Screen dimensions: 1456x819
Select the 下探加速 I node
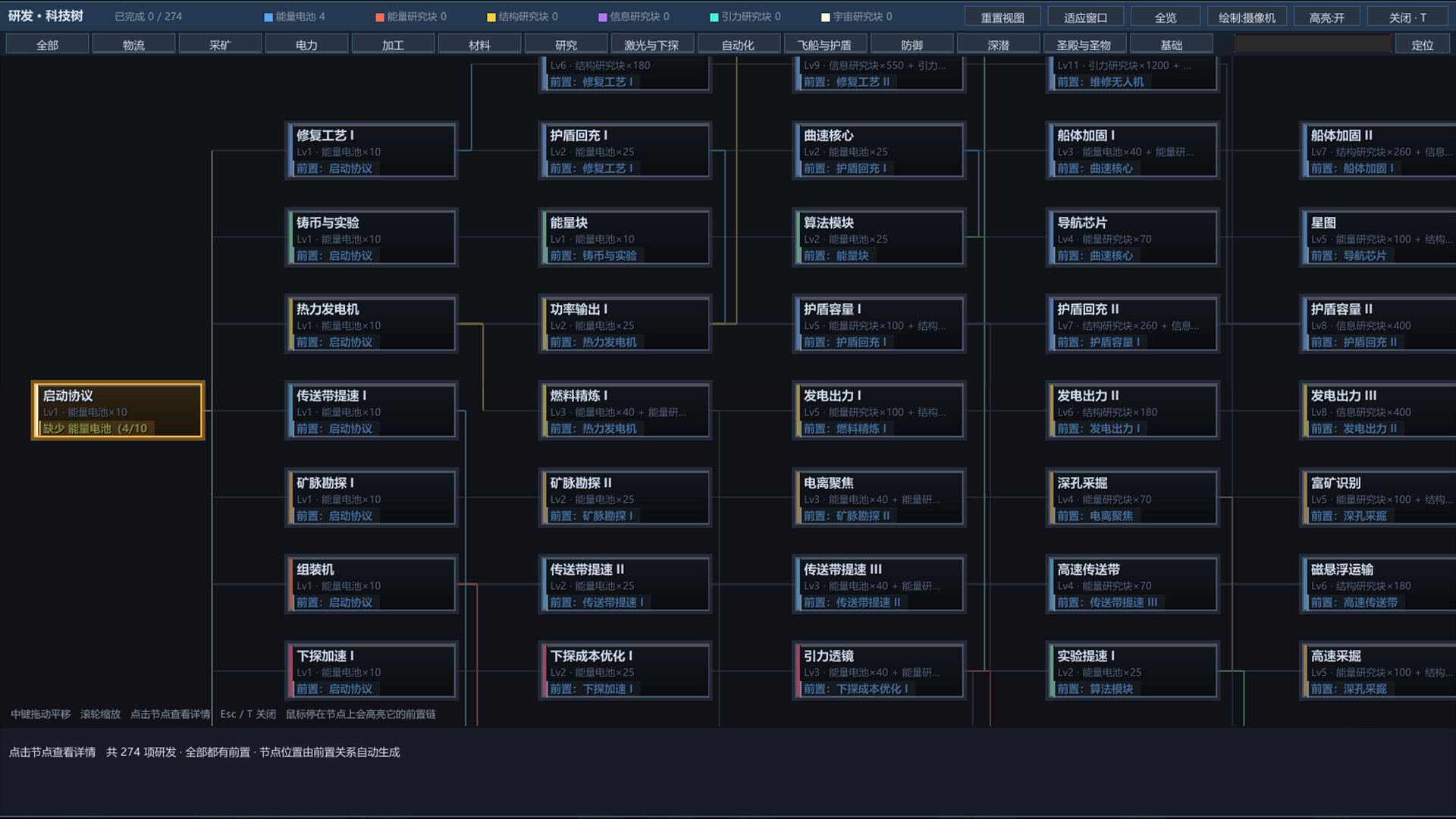[372, 670]
